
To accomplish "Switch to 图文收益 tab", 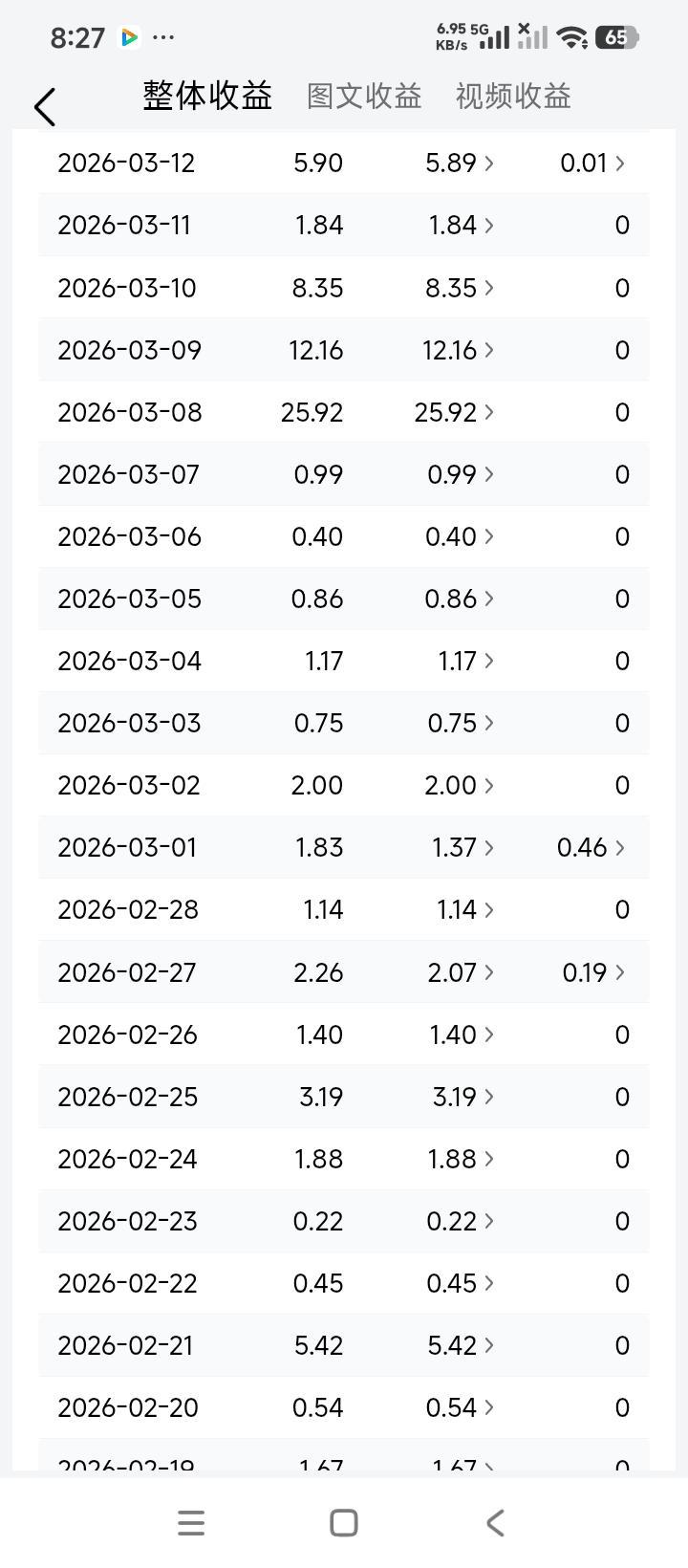I will tap(364, 96).
